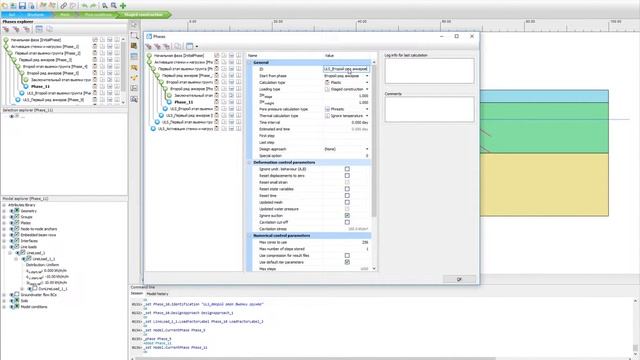
Task: Click the Redo arrow in the main toolbar
Action: click(93, 5)
